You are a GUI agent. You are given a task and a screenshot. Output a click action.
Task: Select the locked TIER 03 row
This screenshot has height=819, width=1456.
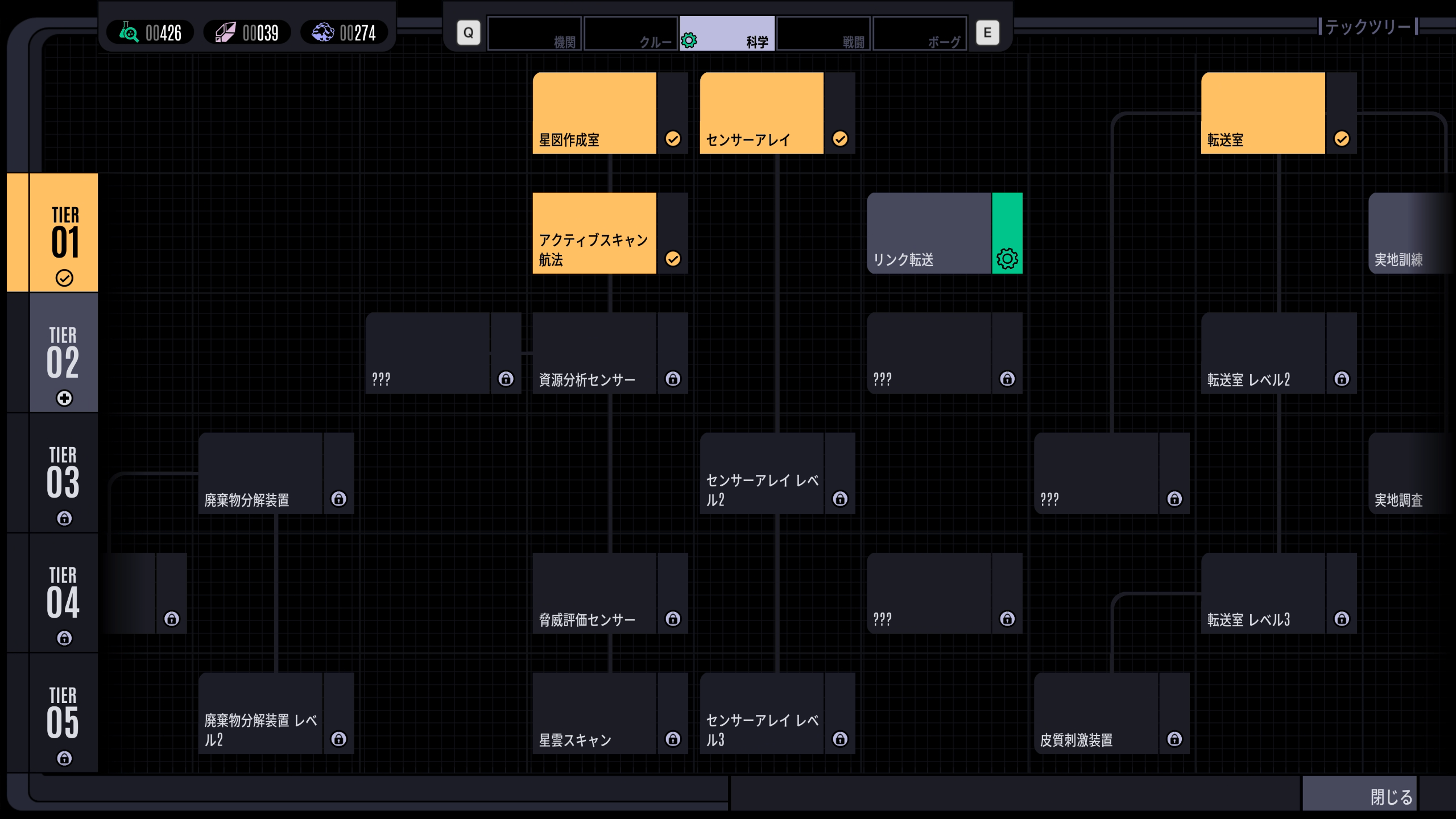63,473
